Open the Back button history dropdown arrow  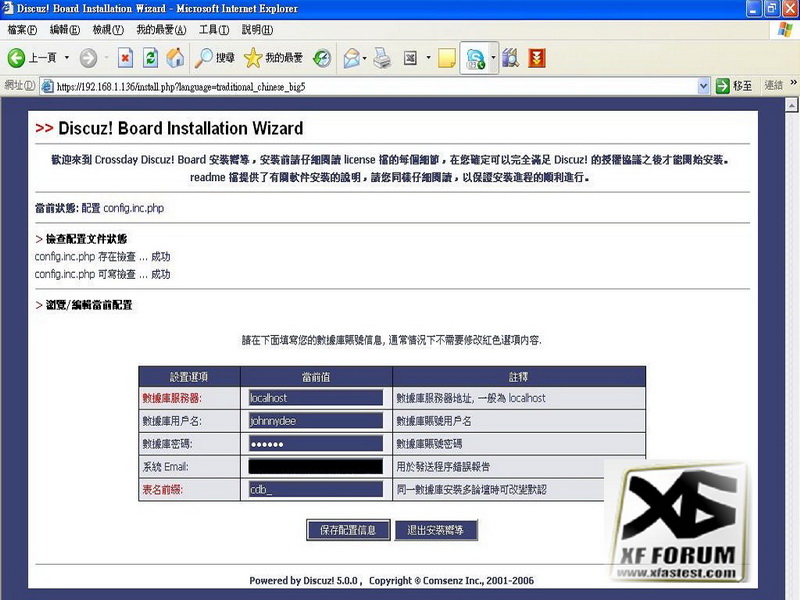[66, 58]
